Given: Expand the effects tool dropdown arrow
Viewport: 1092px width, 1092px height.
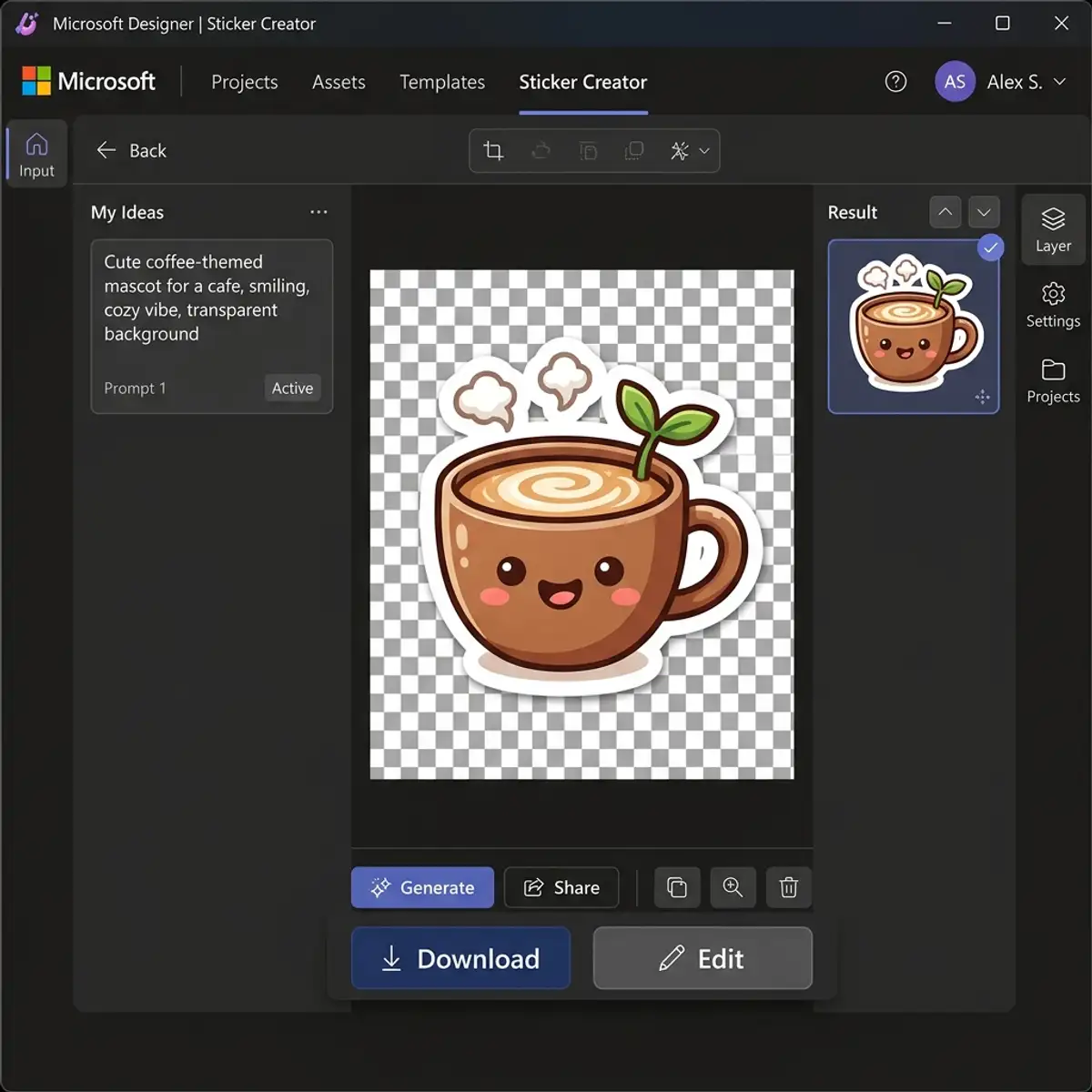Looking at the screenshot, I should click(704, 151).
